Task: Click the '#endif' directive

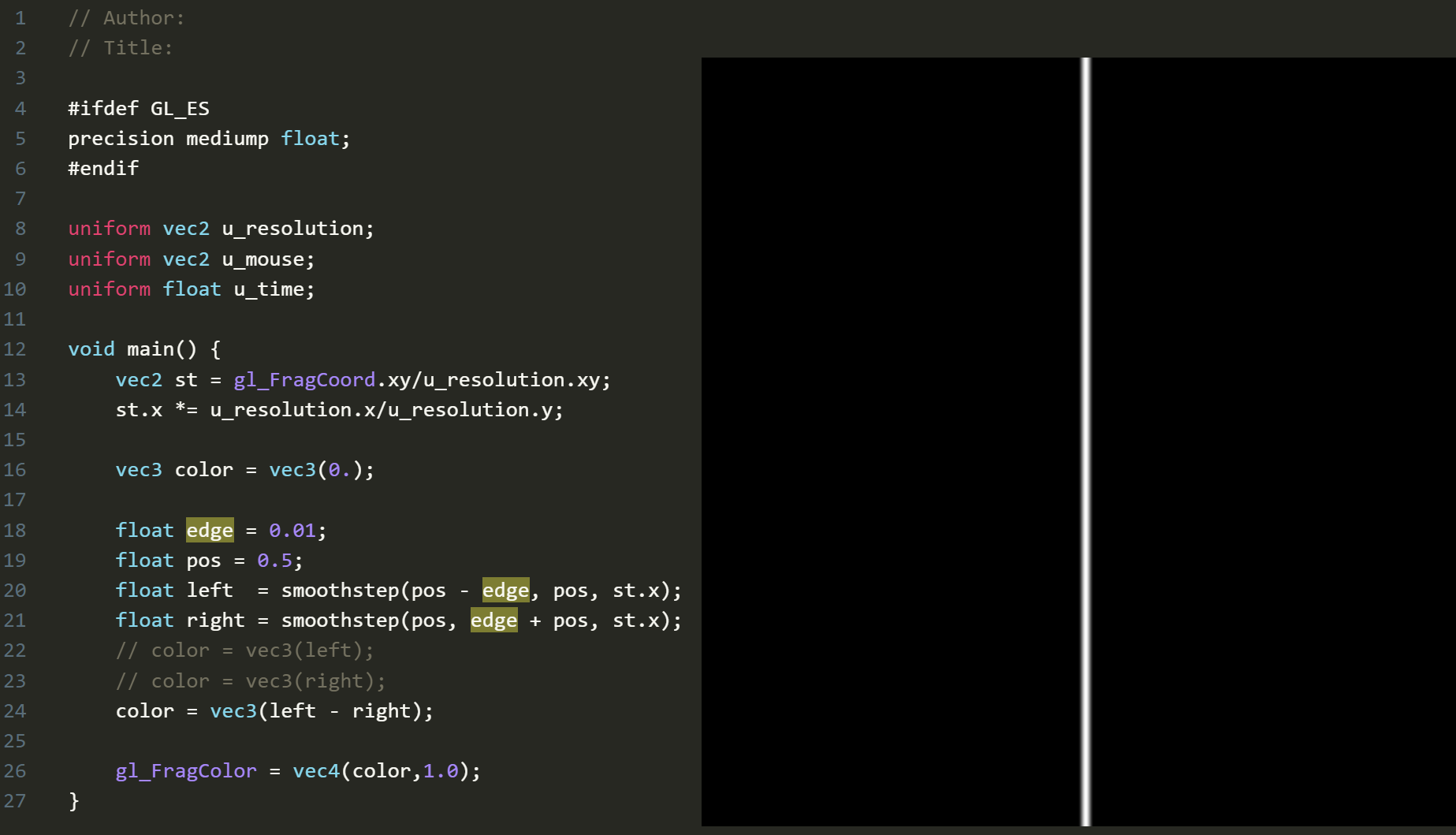Action: tap(103, 169)
